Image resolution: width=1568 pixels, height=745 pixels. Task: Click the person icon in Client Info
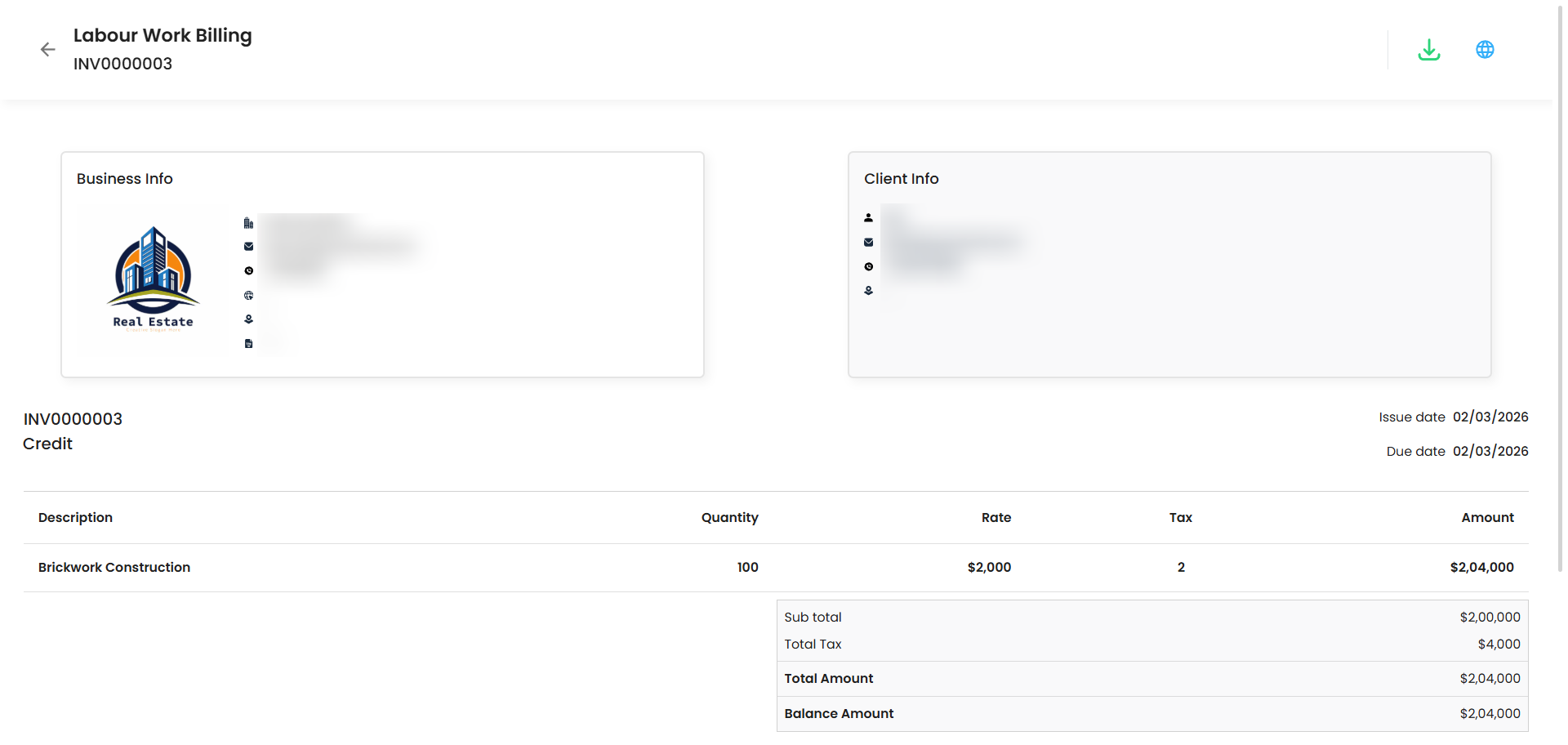pyautogui.click(x=868, y=218)
